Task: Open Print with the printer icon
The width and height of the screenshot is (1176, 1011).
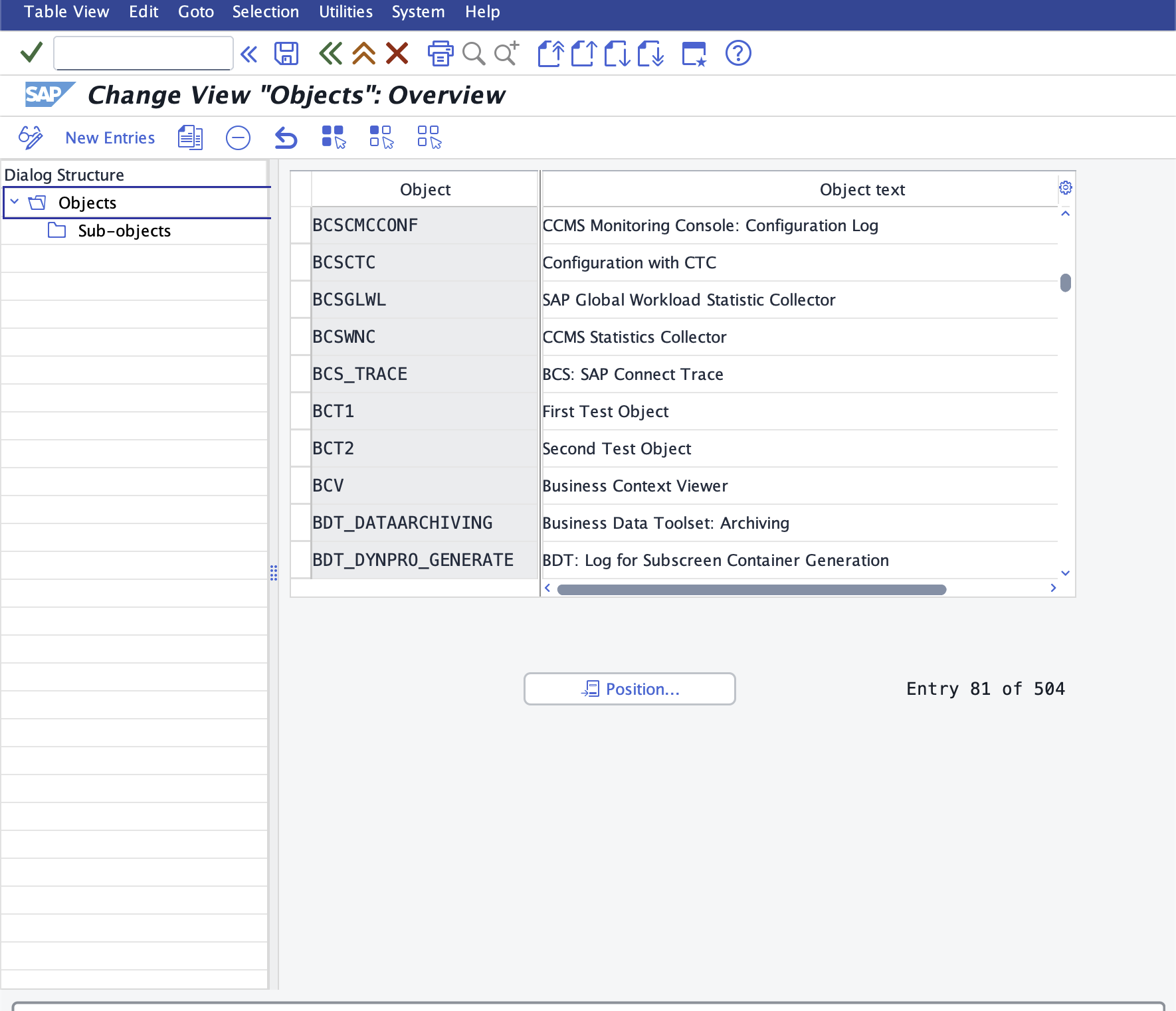Action: click(x=440, y=53)
